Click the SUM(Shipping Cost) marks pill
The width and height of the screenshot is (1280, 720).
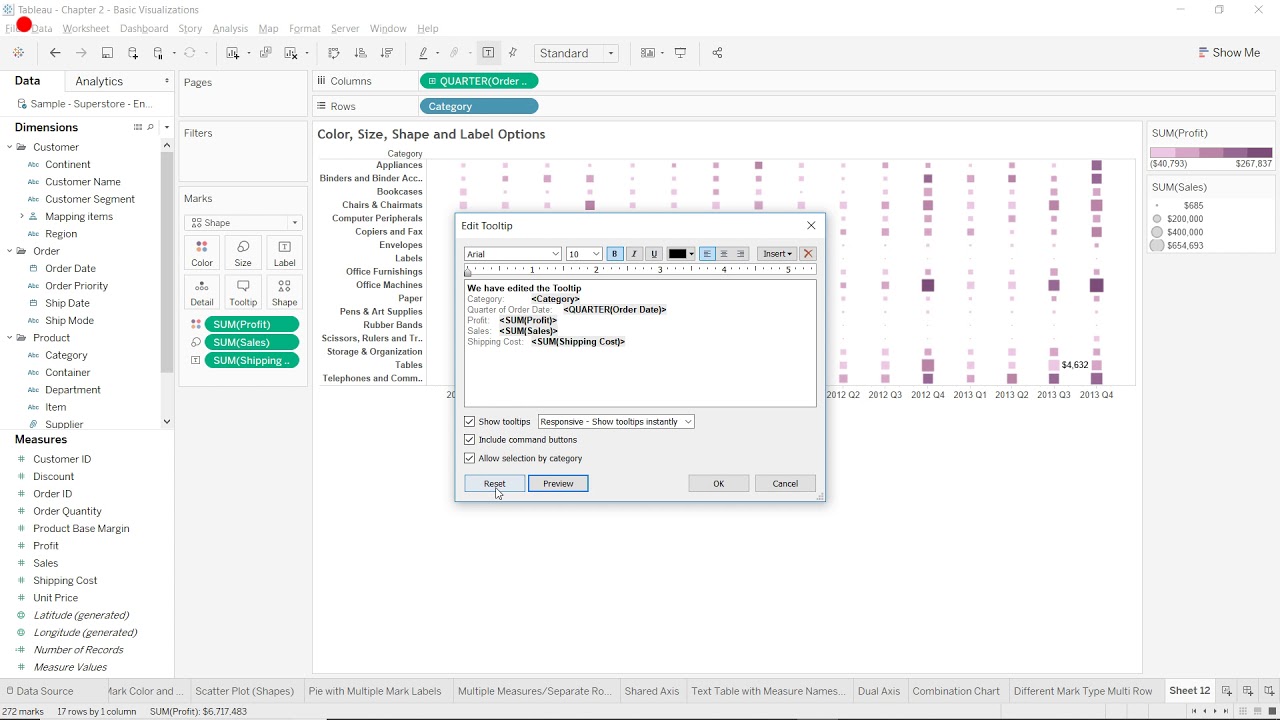(252, 361)
